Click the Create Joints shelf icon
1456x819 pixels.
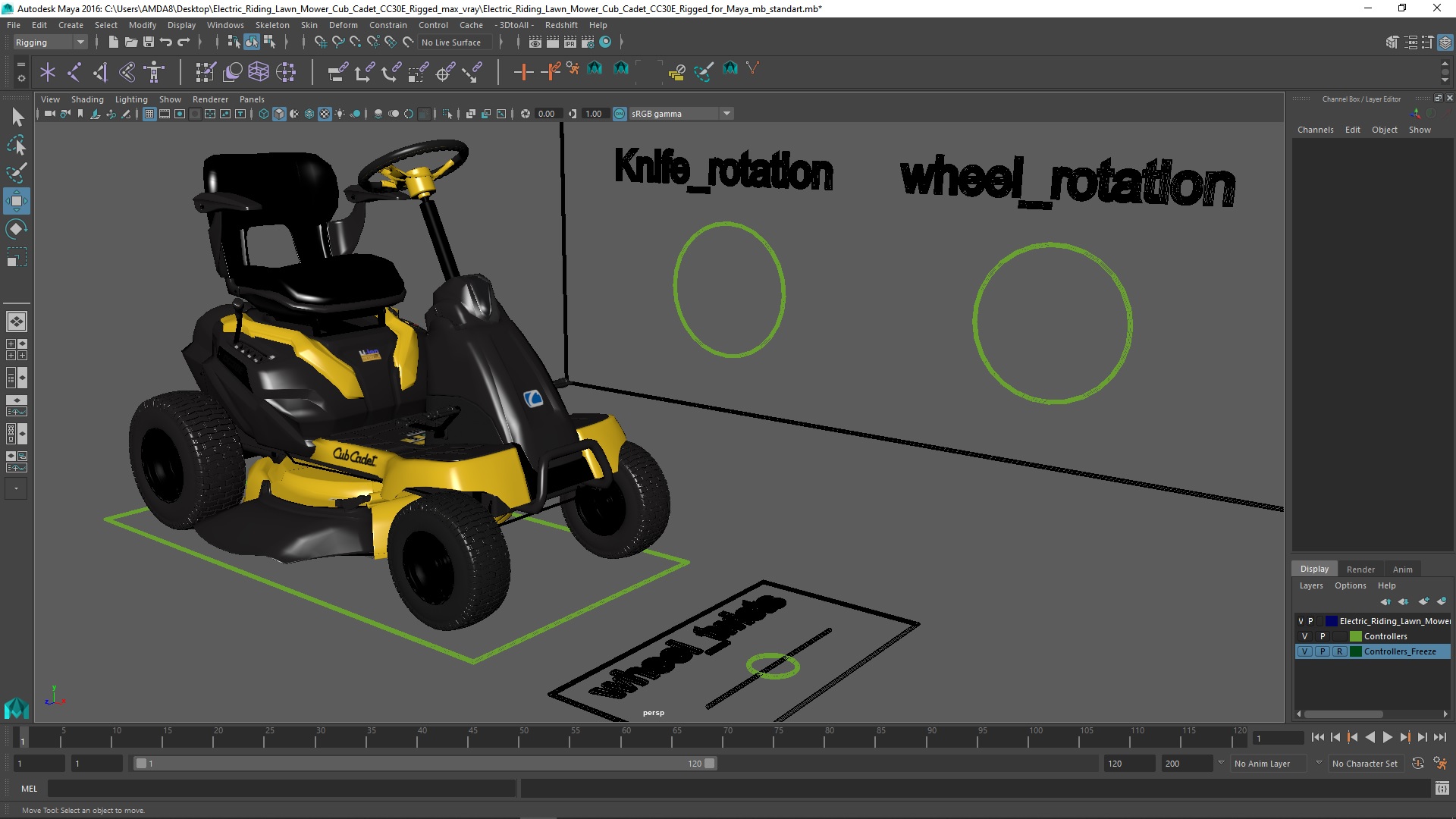pos(74,72)
